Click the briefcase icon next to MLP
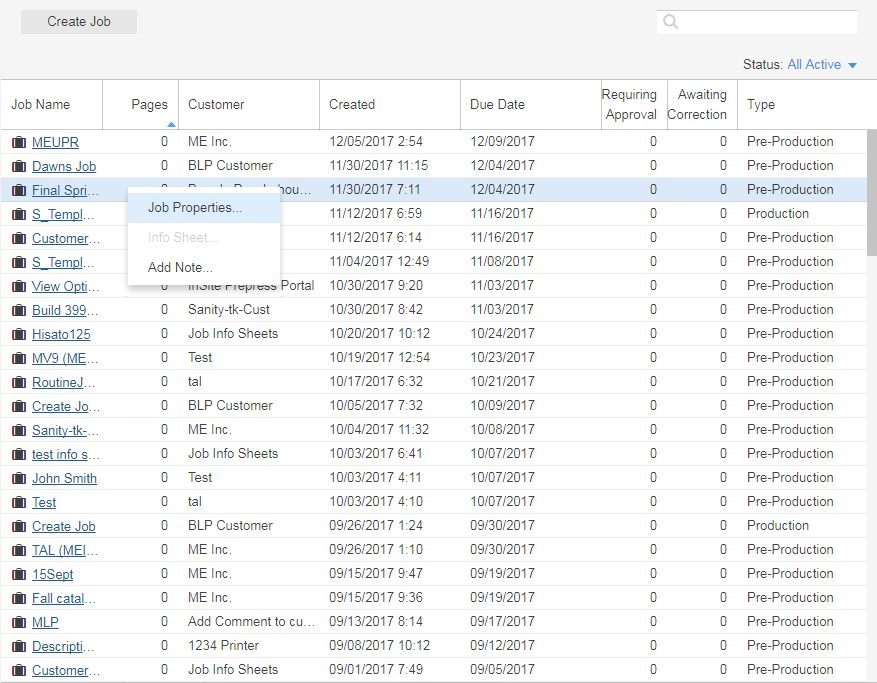The height and width of the screenshot is (683, 877). tap(18, 622)
